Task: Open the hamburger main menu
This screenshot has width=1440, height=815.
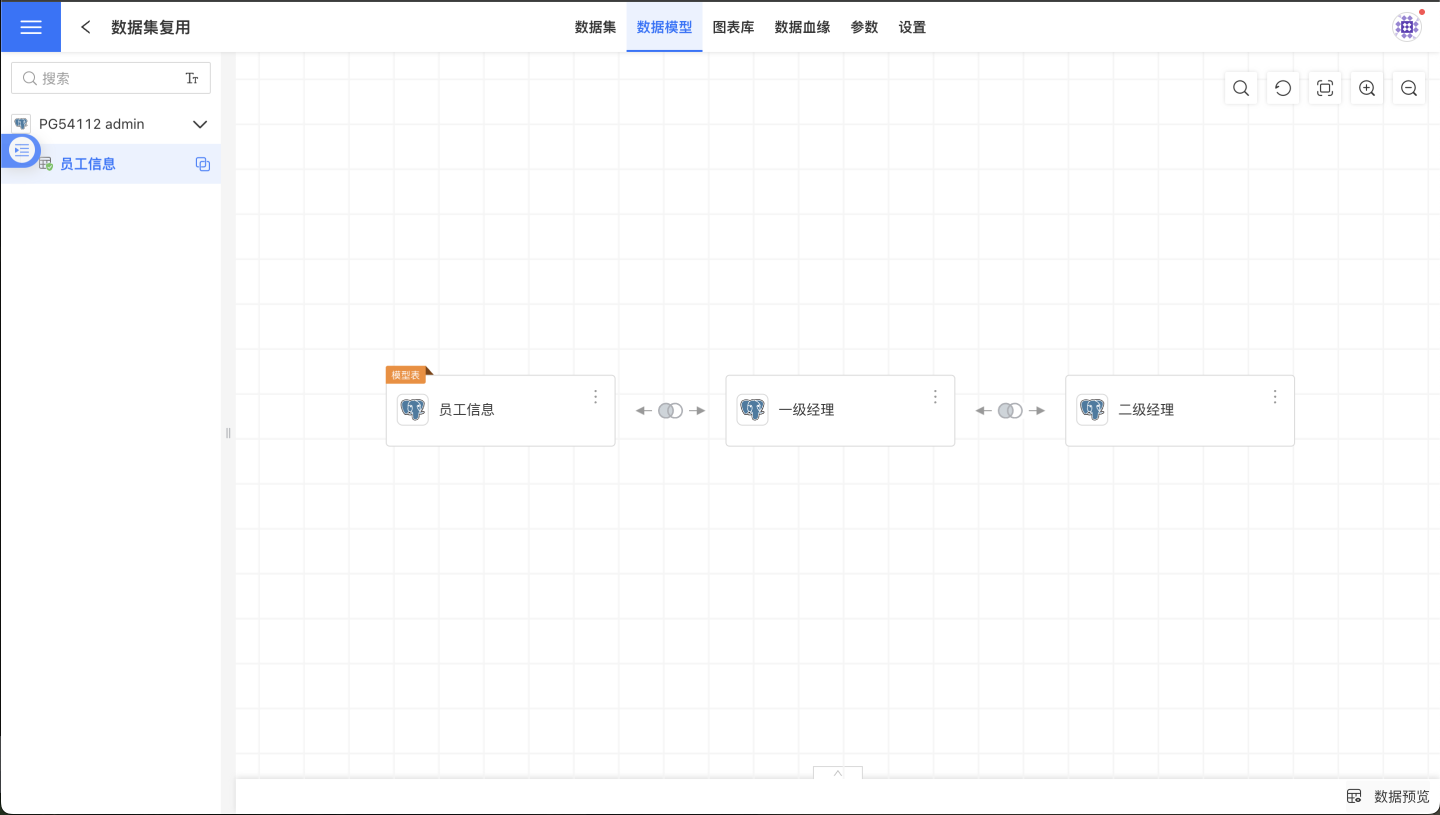Action: (31, 27)
